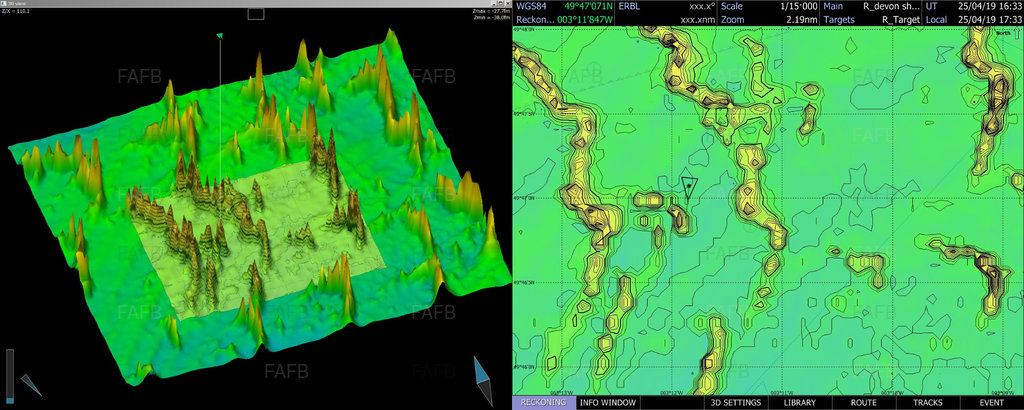Click the north indicator in chart top-right corner
Image resolution: width=1024 pixels, height=410 pixels.
(1003, 33)
